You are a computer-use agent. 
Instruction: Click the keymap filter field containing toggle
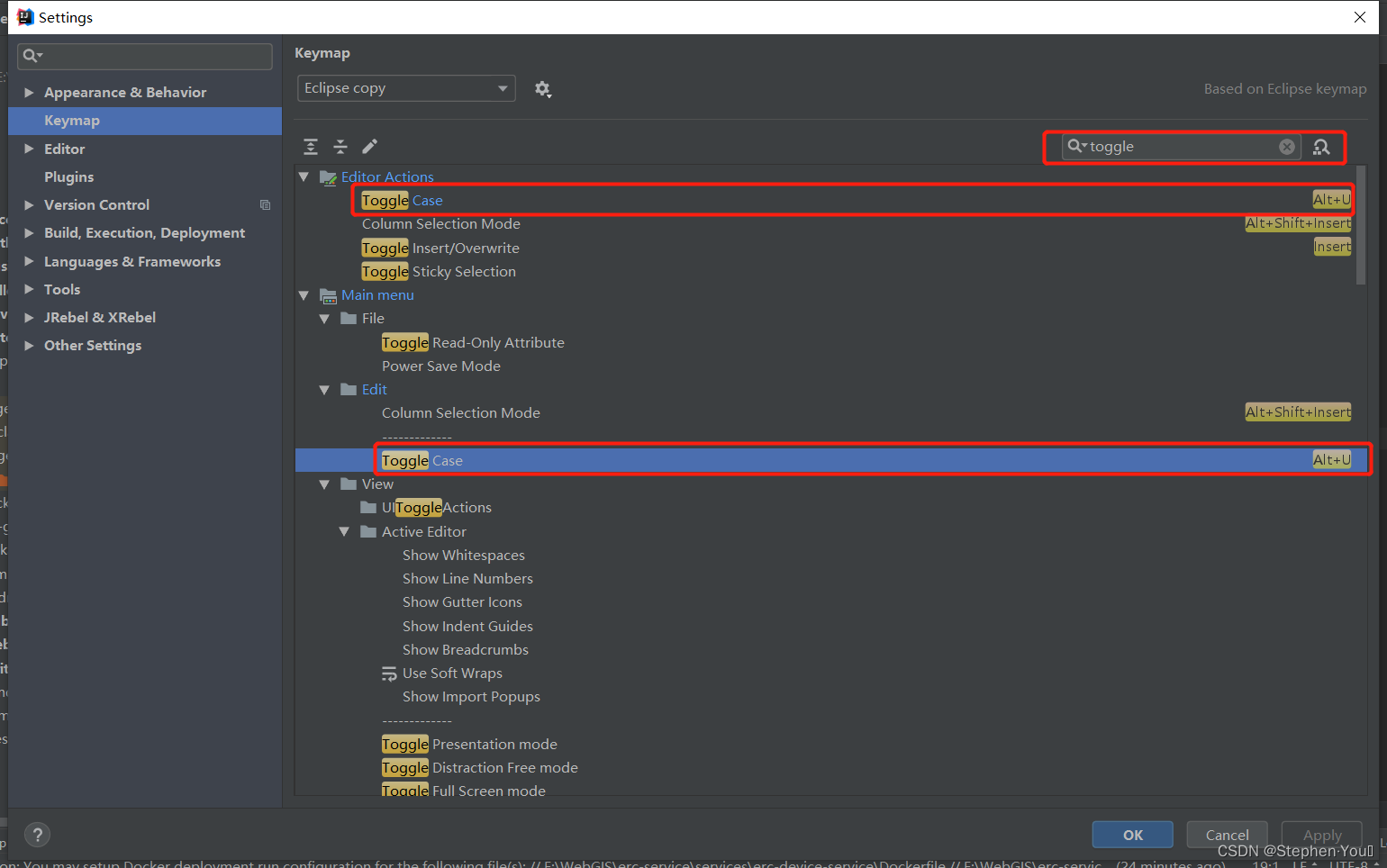point(1182,147)
